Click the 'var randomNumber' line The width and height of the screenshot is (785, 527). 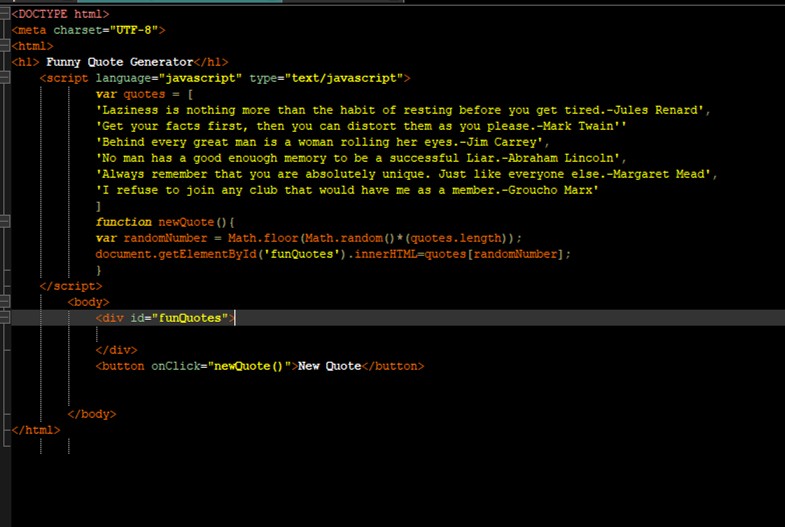point(308,238)
